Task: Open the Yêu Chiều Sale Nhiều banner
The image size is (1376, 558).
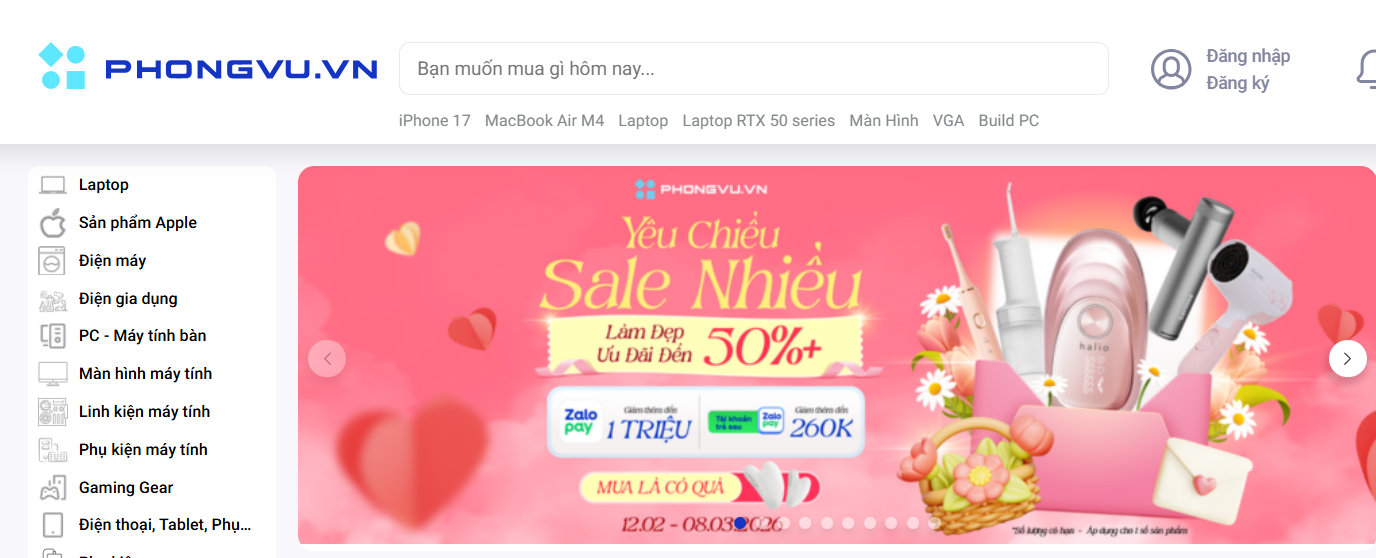Action: (x=837, y=355)
